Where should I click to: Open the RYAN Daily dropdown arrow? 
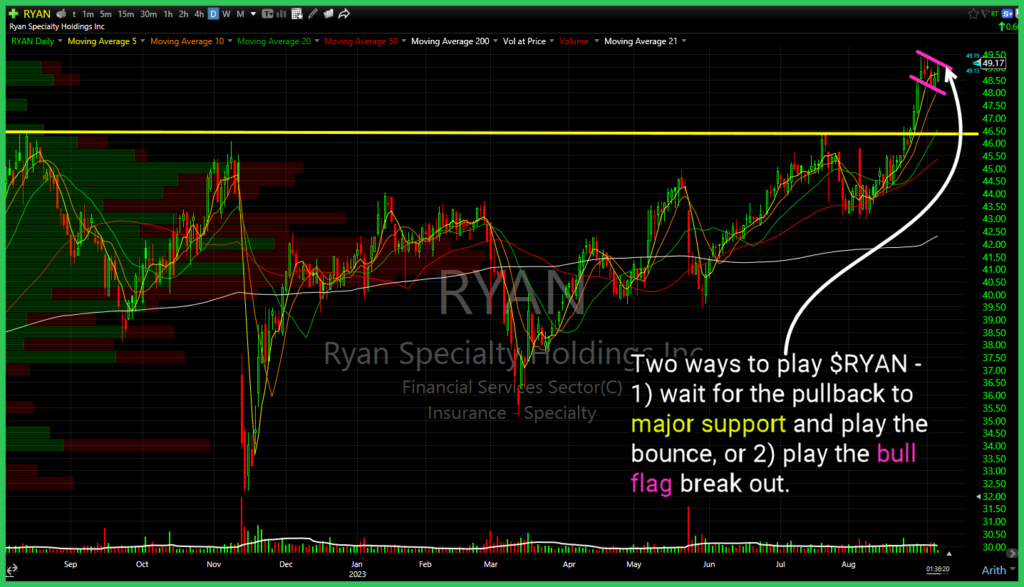point(60,41)
